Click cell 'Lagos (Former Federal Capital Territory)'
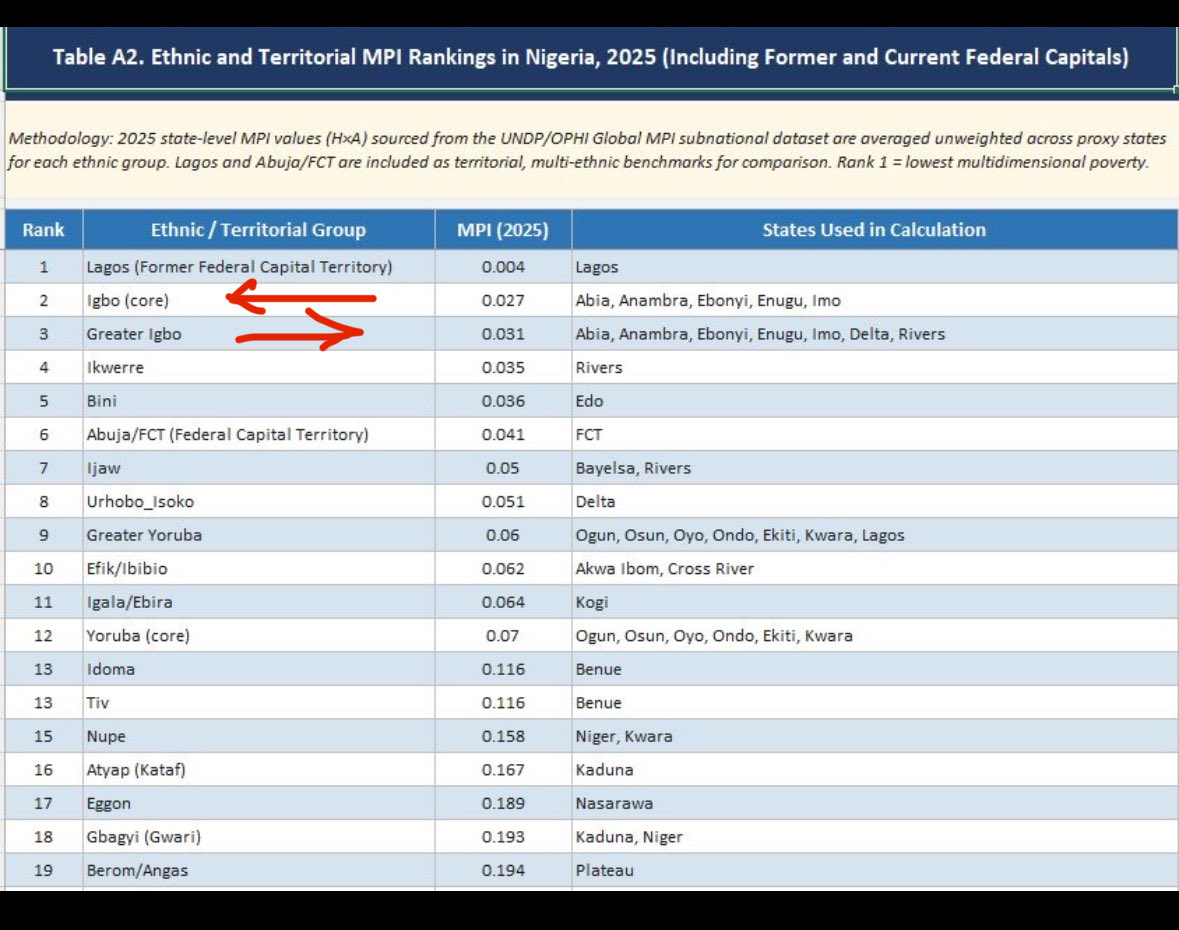This screenshot has height=930, width=1179. (x=259, y=267)
